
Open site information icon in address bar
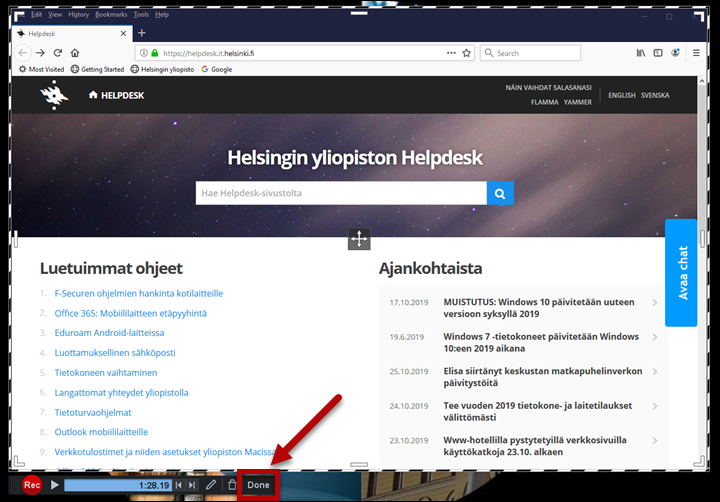[x=144, y=53]
